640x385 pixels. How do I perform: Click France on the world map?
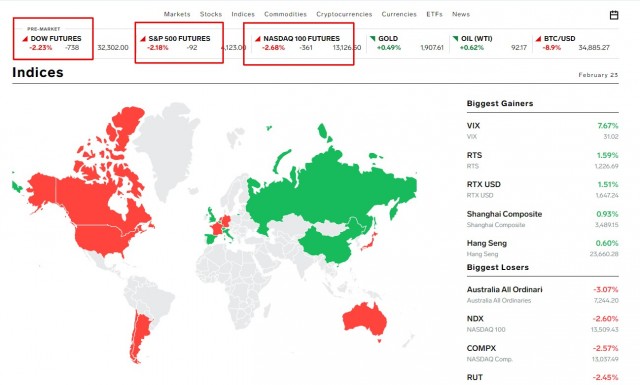pos(217,228)
